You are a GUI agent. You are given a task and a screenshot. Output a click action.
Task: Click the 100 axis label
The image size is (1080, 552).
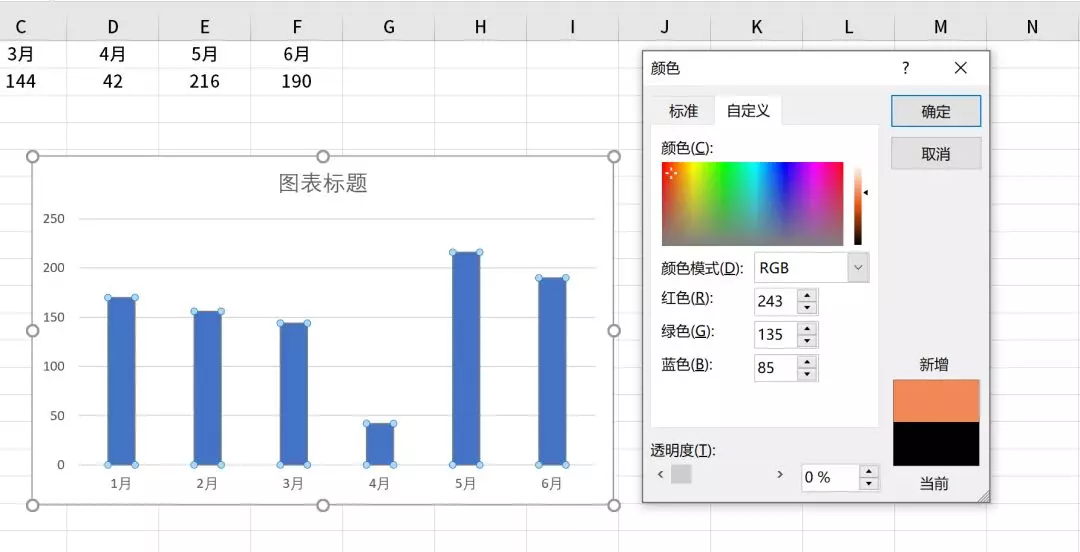54,367
